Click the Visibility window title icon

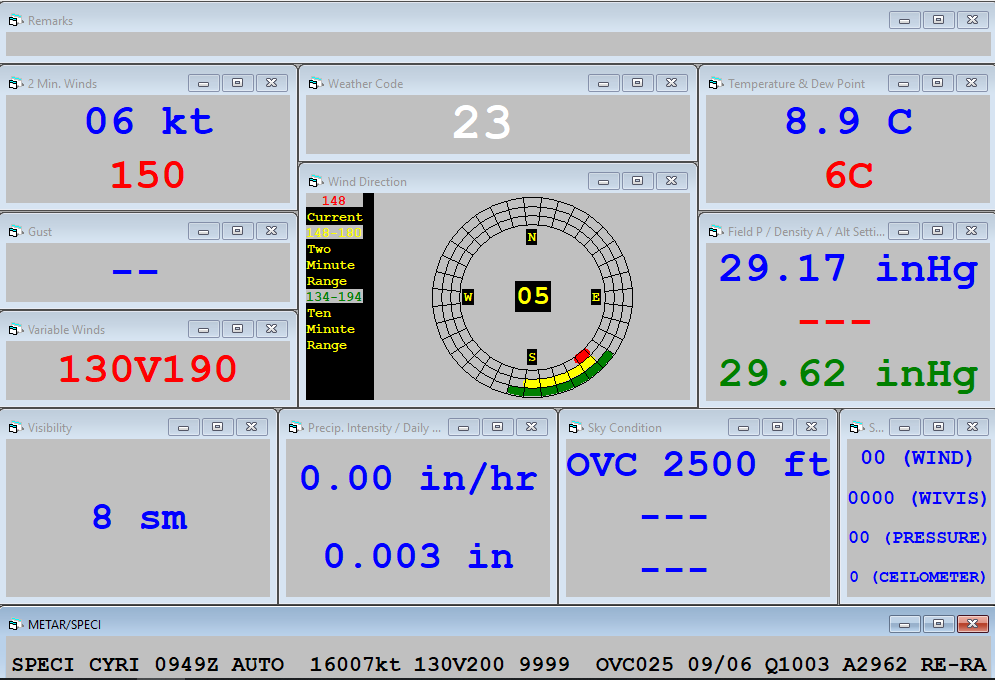[x=15, y=428]
